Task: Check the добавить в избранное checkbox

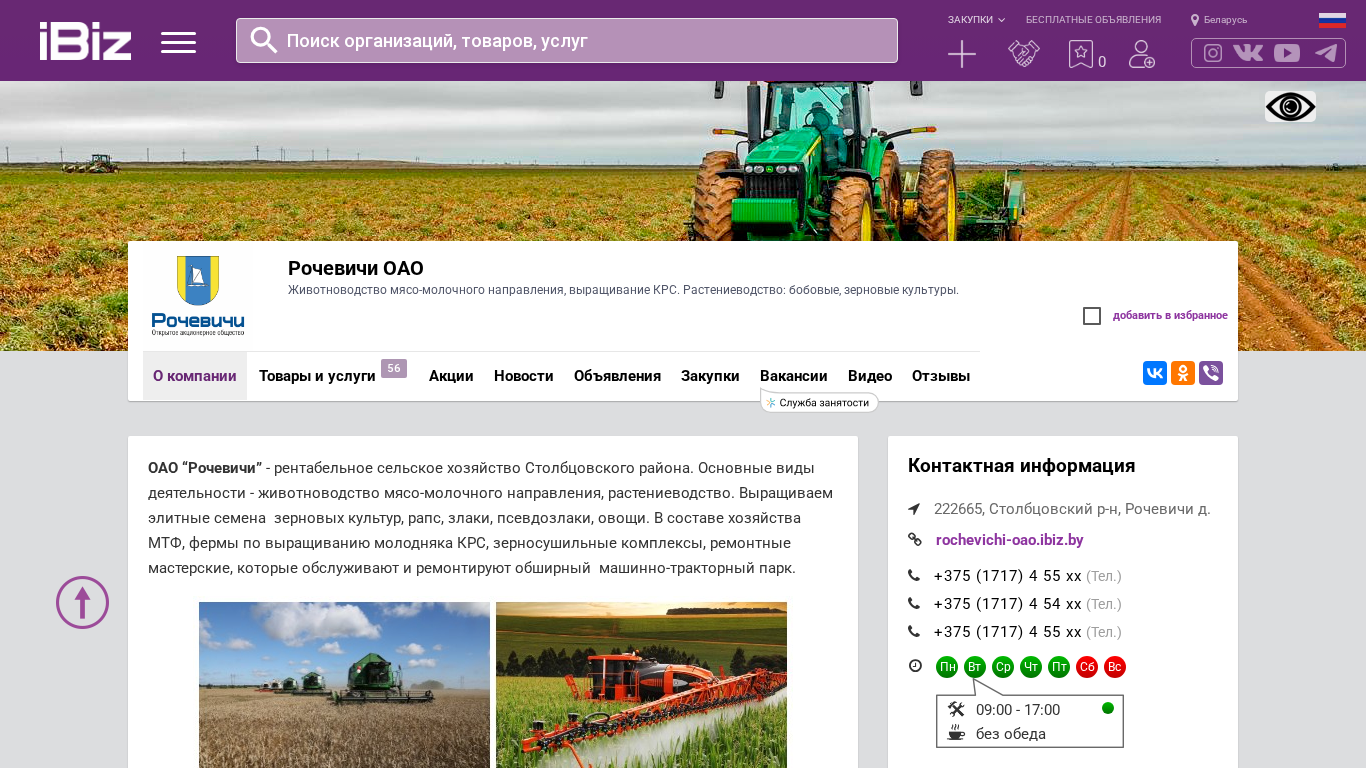Action: click(x=1092, y=316)
